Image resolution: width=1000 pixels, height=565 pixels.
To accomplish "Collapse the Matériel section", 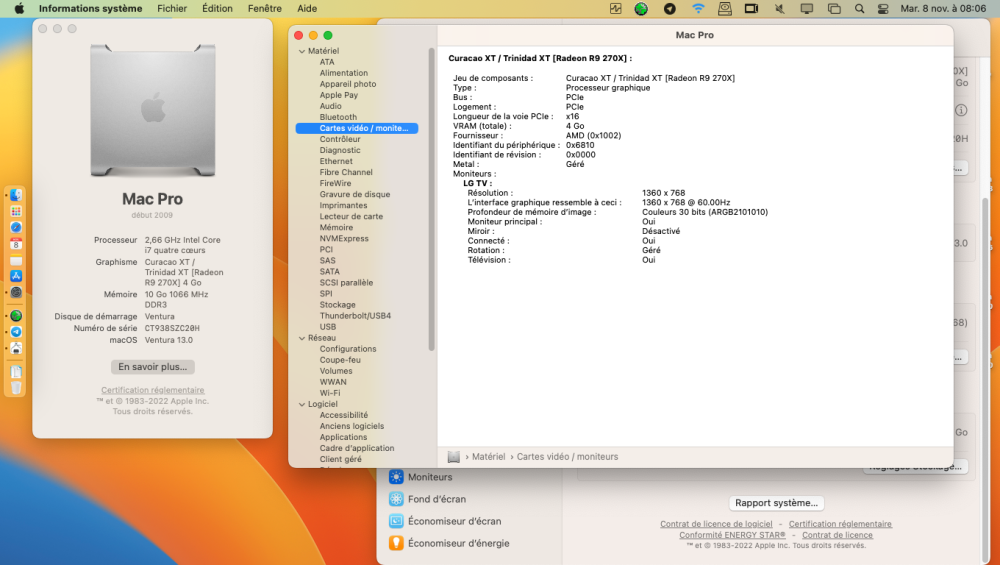I will [x=302, y=51].
